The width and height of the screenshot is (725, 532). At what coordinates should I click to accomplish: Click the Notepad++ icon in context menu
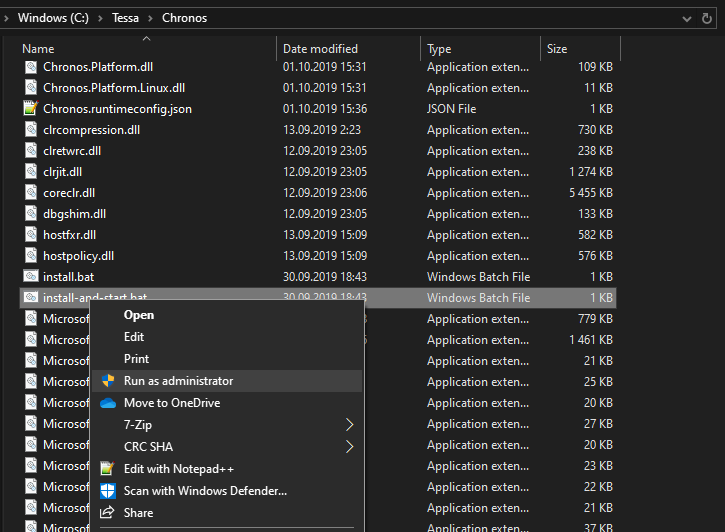[108, 469]
